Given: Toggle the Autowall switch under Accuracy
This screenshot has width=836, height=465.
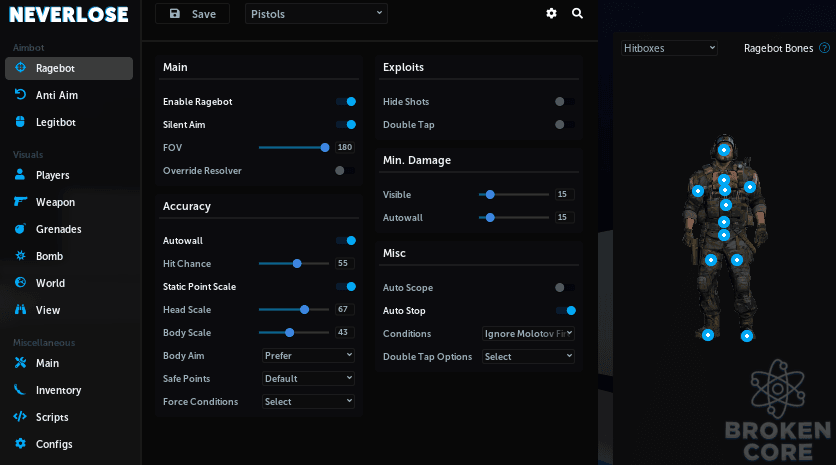Looking at the screenshot, I should [346, 240].
